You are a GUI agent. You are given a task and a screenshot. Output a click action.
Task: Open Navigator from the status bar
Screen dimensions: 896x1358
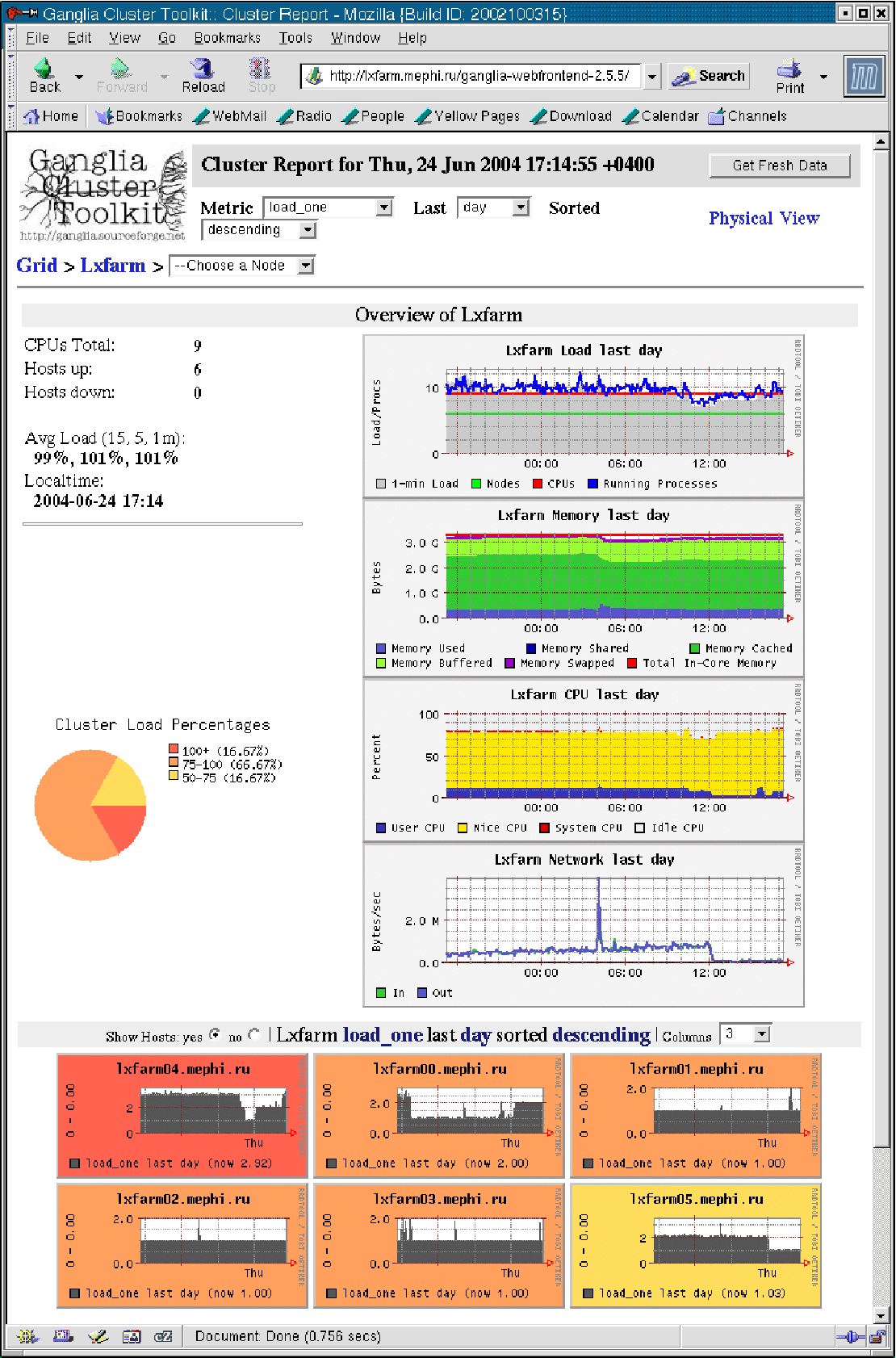28,1336
